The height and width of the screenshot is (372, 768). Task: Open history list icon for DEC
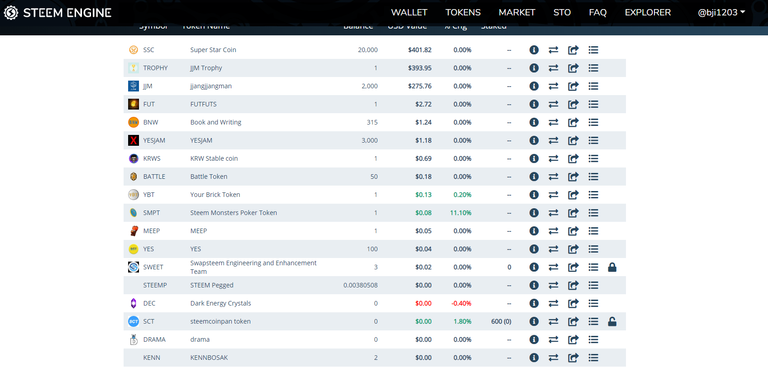[593, 303]
